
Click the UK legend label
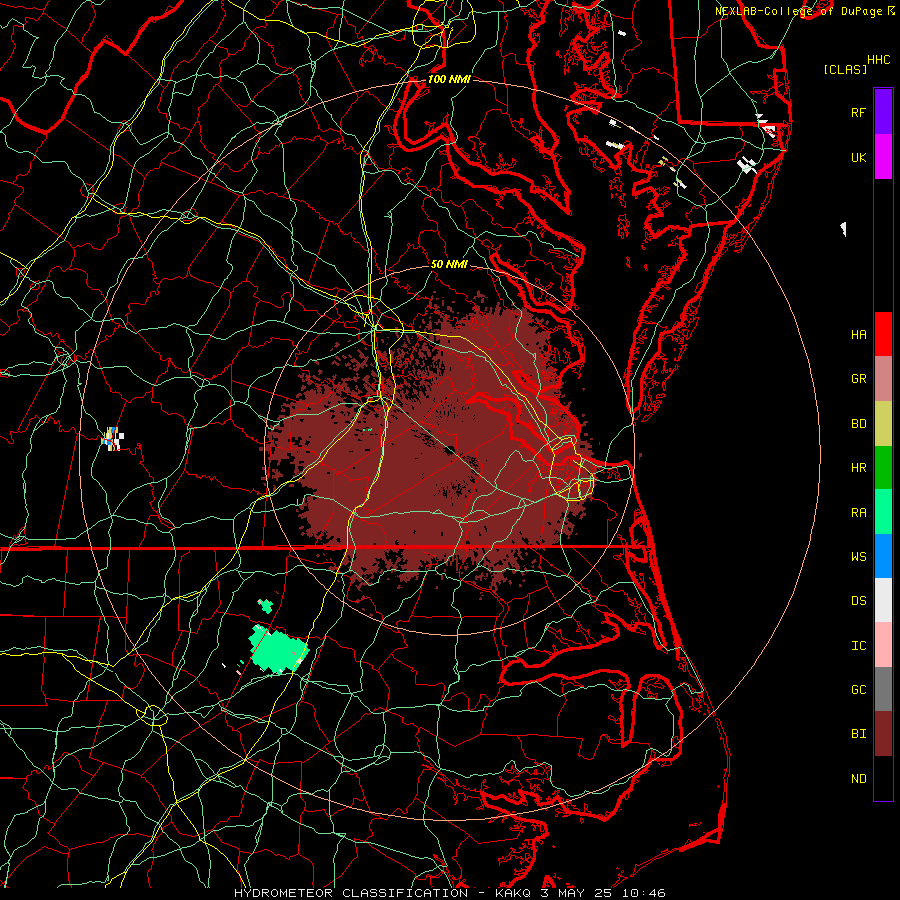coord(858,157)
